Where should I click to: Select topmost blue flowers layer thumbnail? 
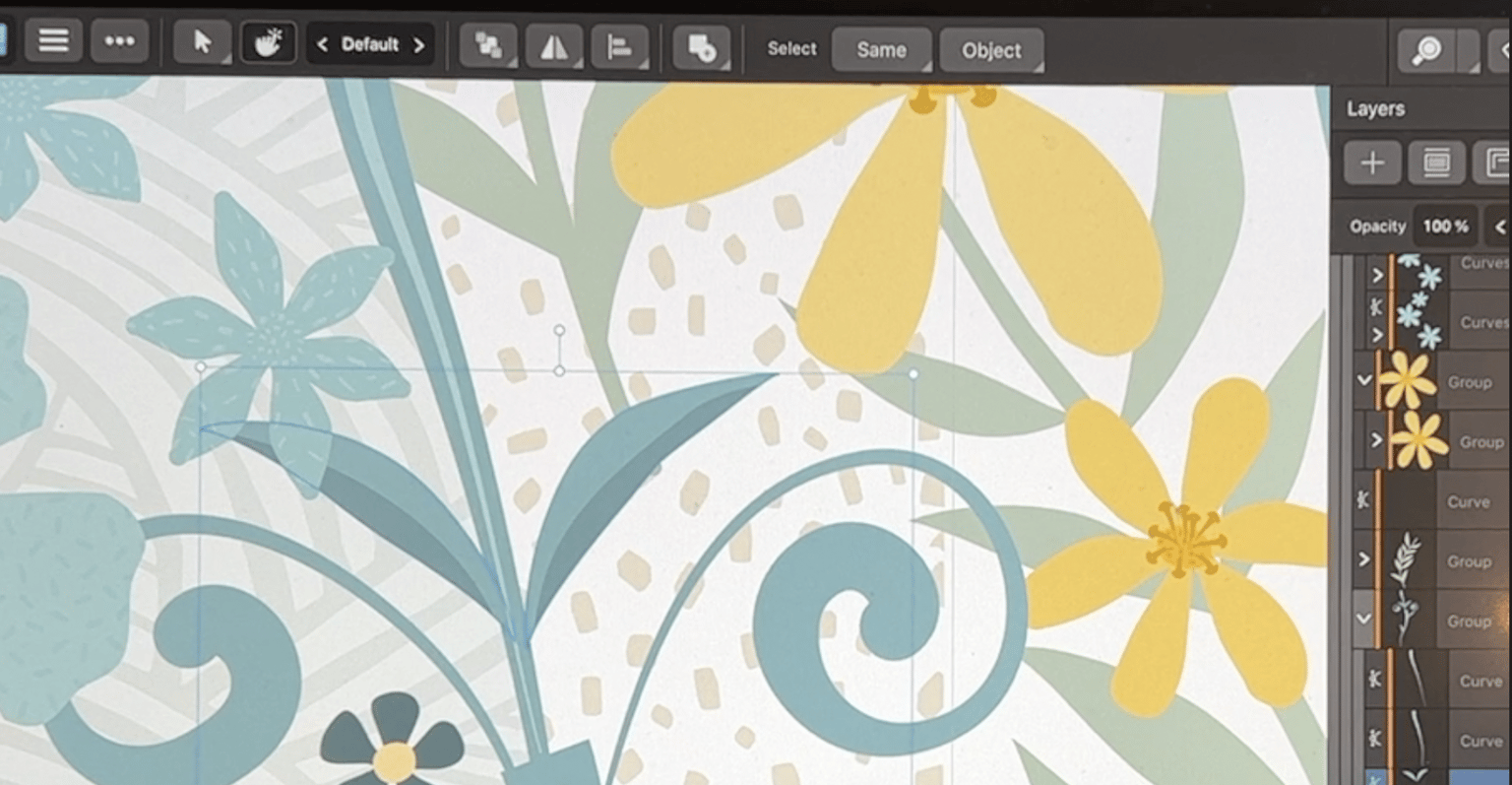click(x=1419, y=271)
